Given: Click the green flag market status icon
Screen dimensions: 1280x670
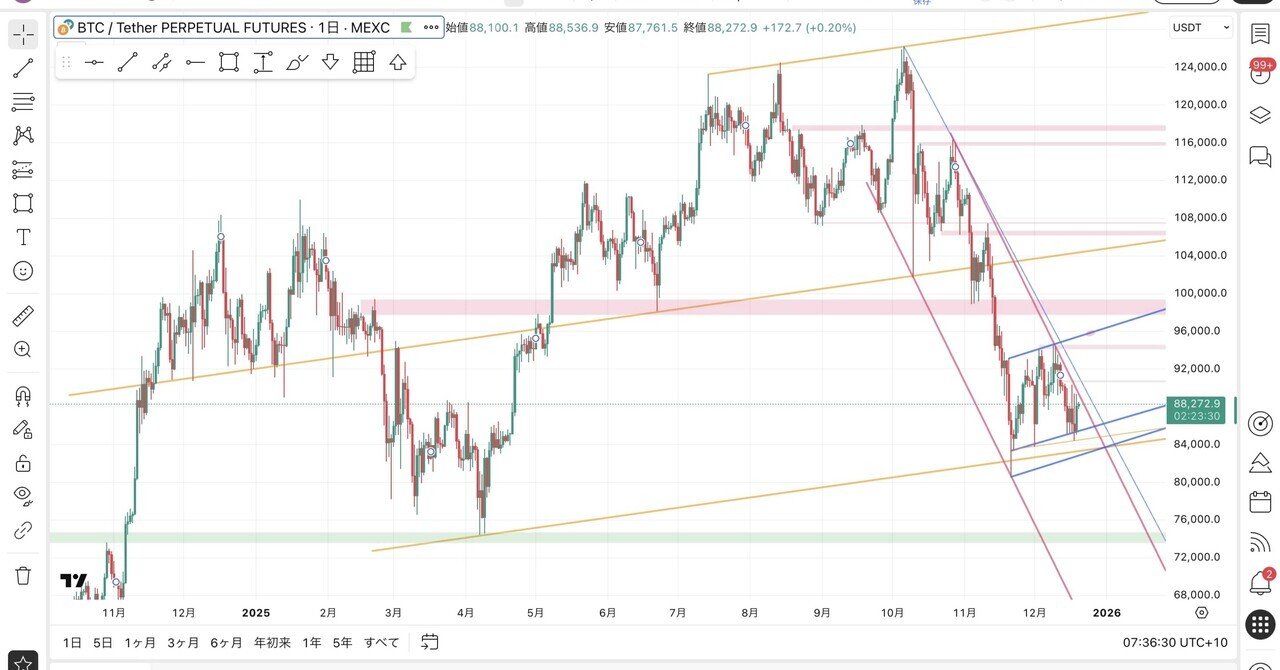Looking at the screenshot, I should (406, 27).
